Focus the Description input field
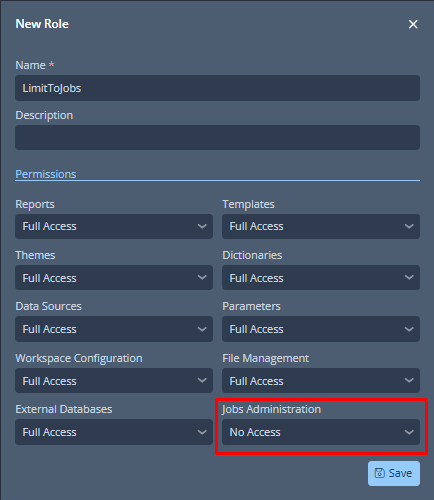 coord(217,137)
